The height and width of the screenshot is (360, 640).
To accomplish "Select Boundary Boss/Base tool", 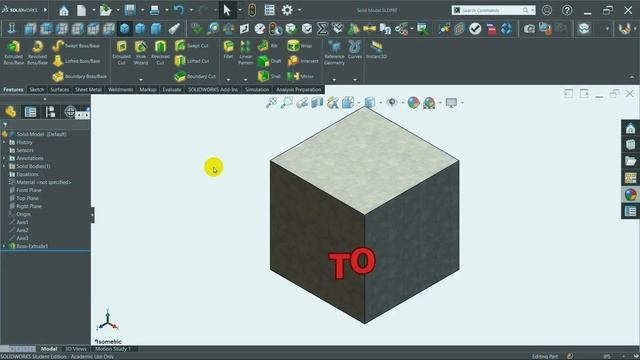I will [79, 76].
